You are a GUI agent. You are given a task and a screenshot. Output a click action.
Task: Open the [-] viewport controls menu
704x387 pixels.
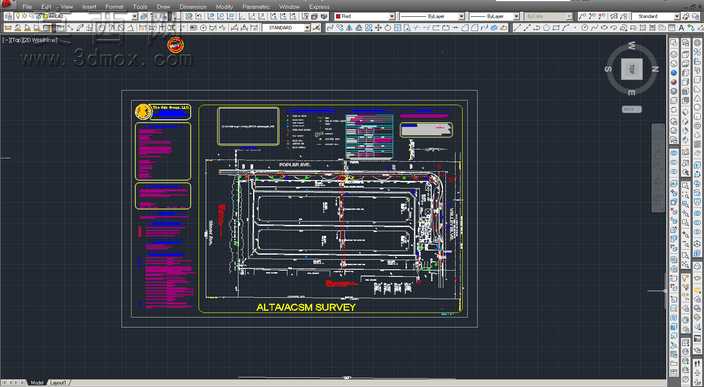4,40
